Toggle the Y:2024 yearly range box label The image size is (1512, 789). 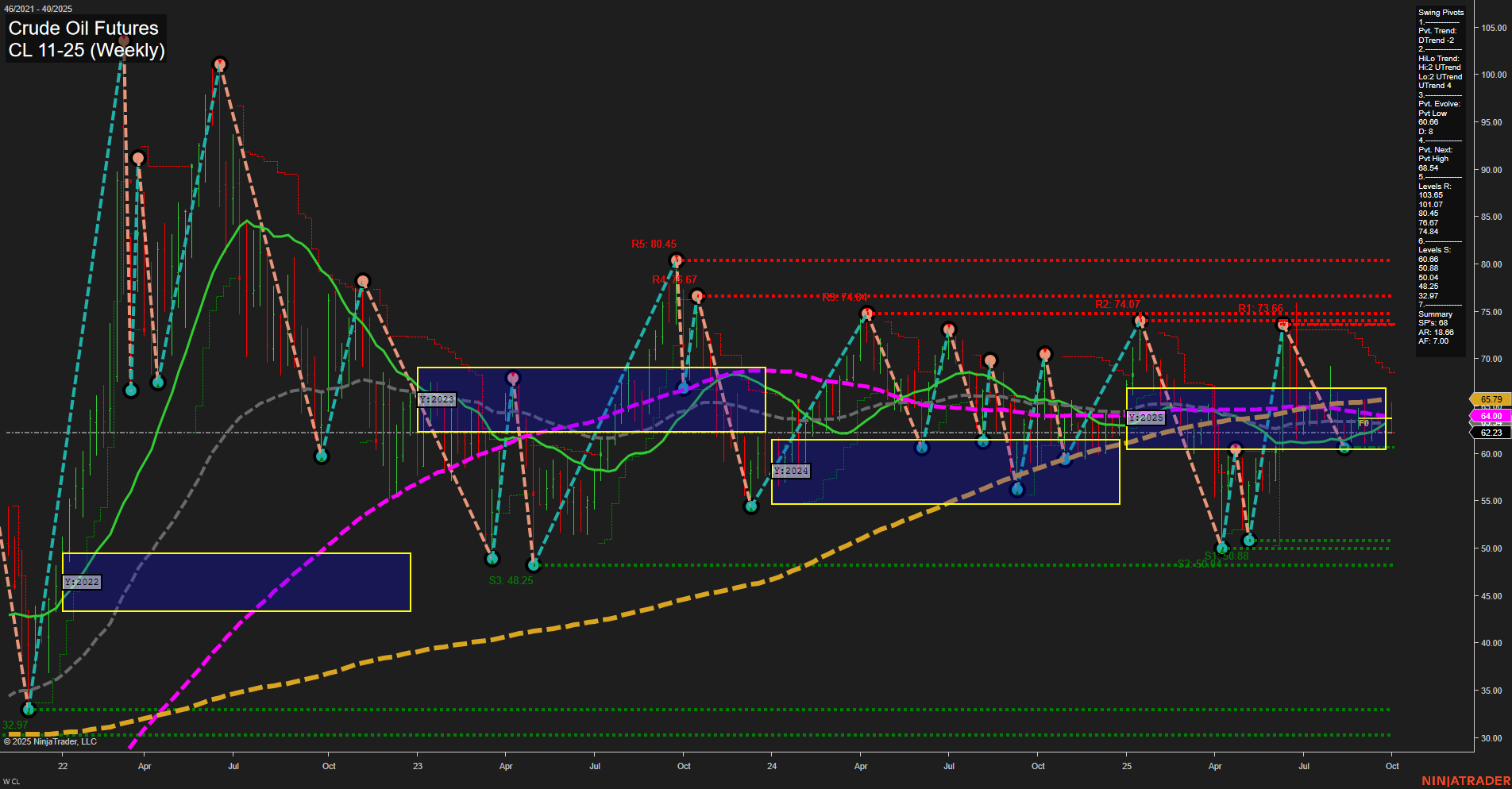(x=791, y=470)
